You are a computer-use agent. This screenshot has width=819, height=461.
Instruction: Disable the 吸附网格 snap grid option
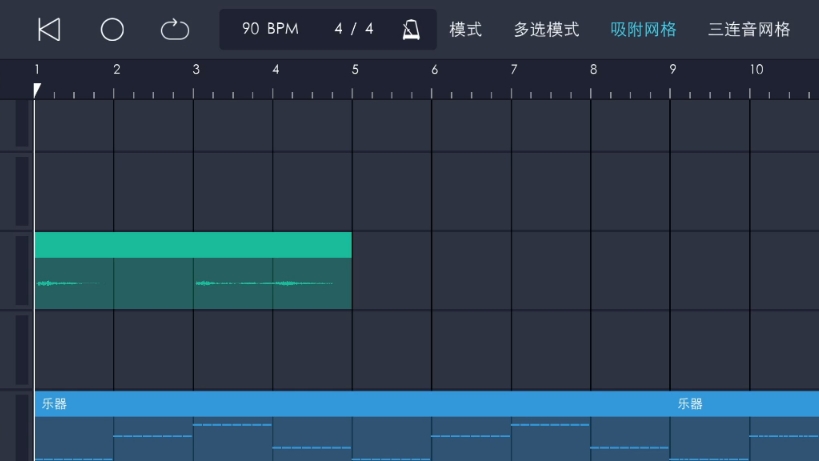click(643, 30)
